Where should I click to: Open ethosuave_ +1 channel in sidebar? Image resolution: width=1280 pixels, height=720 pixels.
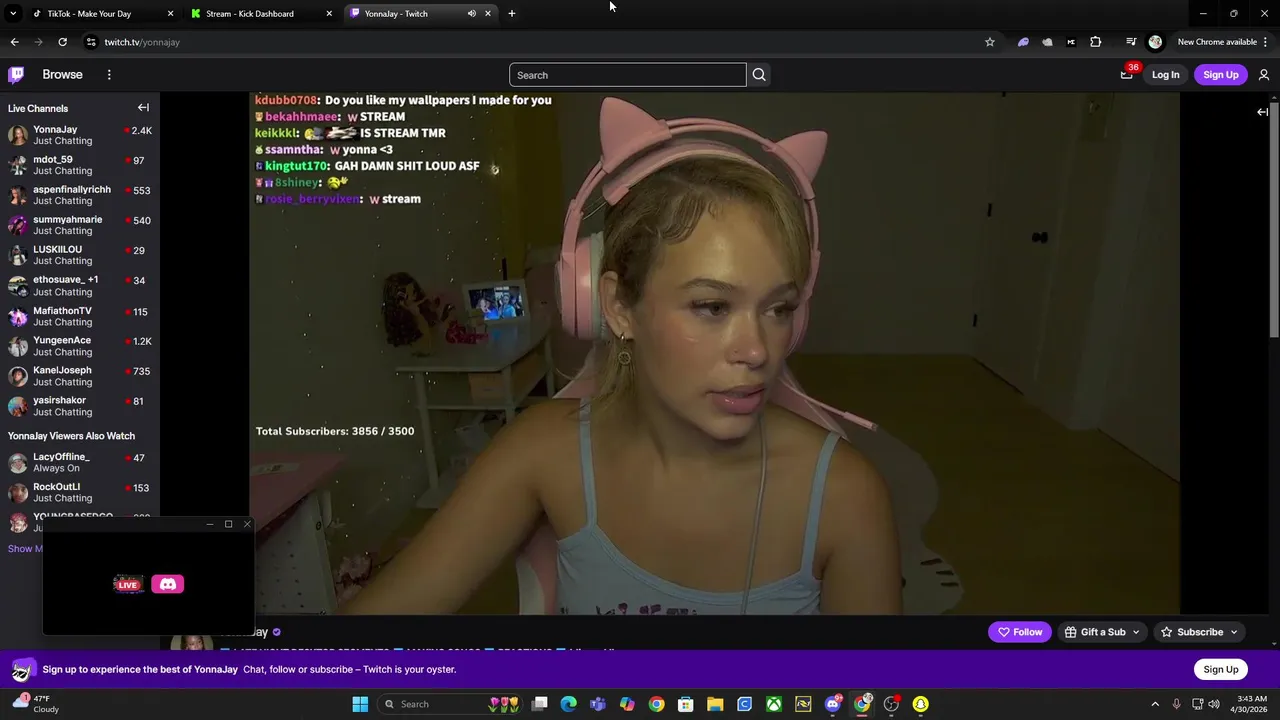80,286
